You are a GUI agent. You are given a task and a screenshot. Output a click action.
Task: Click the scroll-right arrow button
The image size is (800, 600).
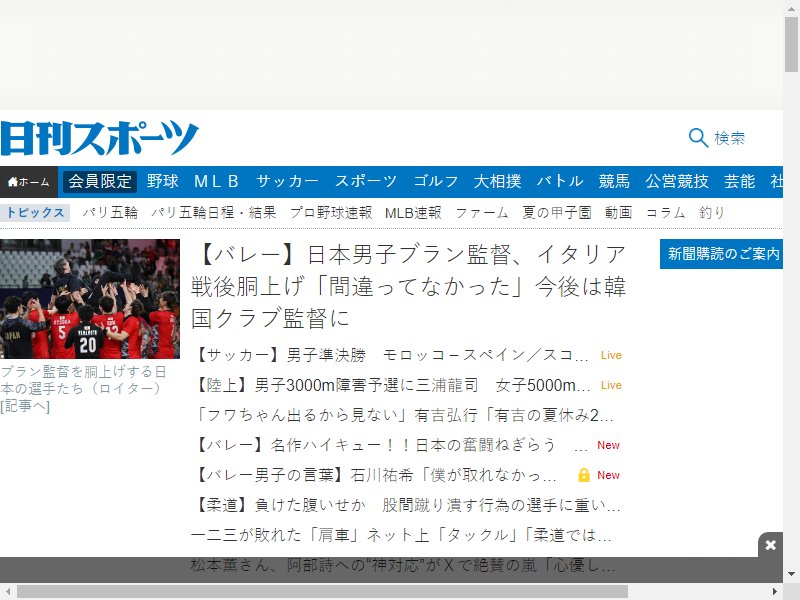(775, 592)
